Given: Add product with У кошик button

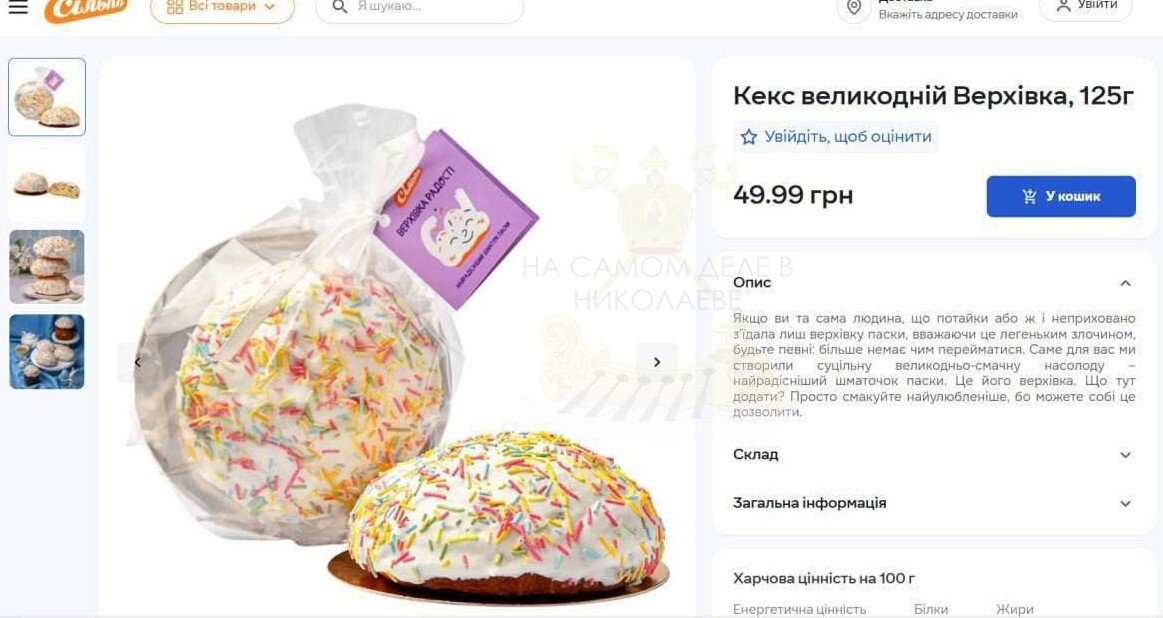Looking at the screenshot, I should point(1061,197).
